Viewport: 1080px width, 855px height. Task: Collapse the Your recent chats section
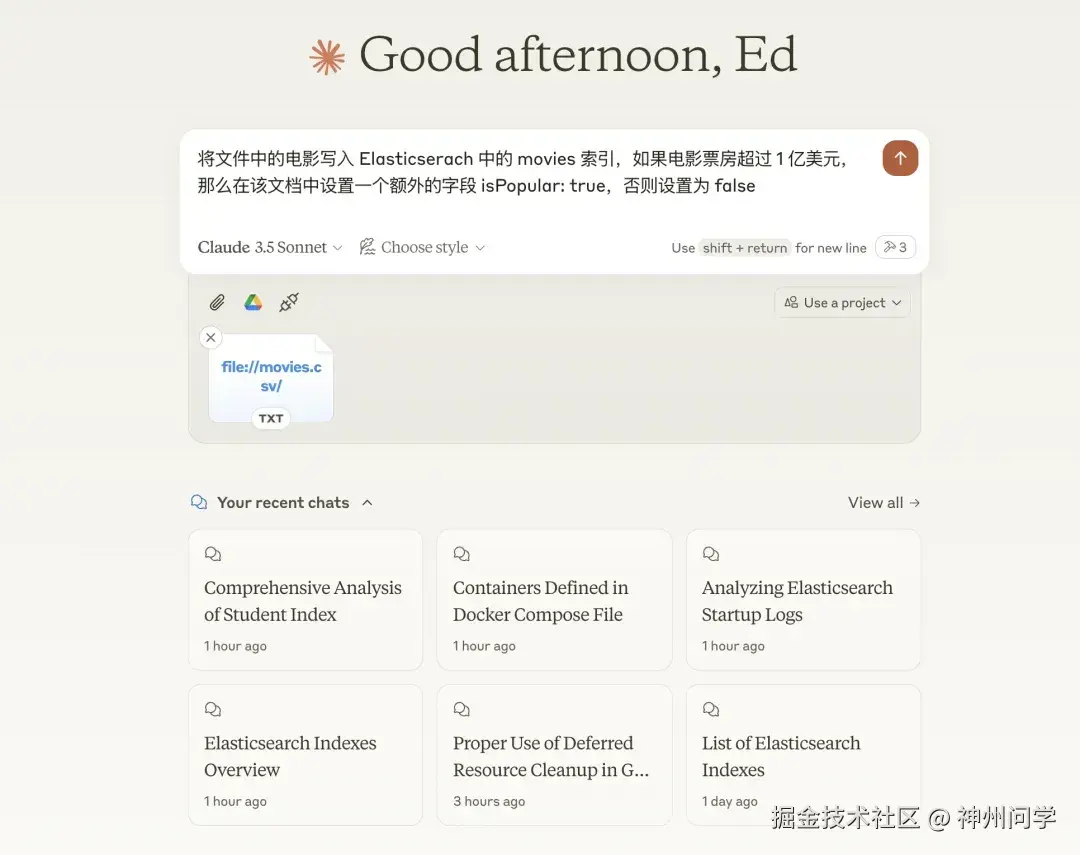(367, 502)
